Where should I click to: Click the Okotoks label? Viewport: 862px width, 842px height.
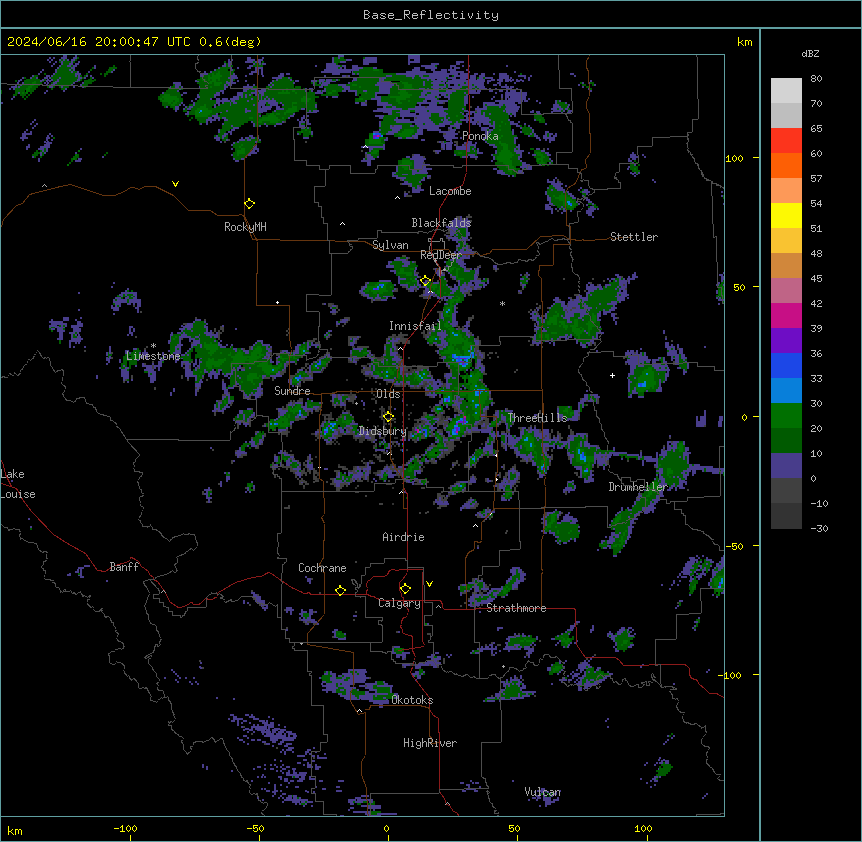coord(412,700)
